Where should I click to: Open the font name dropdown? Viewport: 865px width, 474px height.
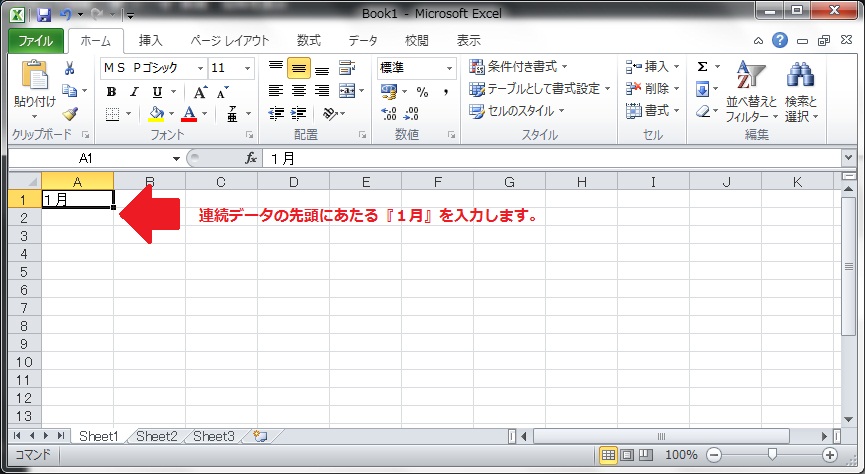pyautogui.click(x=200, y=68)
